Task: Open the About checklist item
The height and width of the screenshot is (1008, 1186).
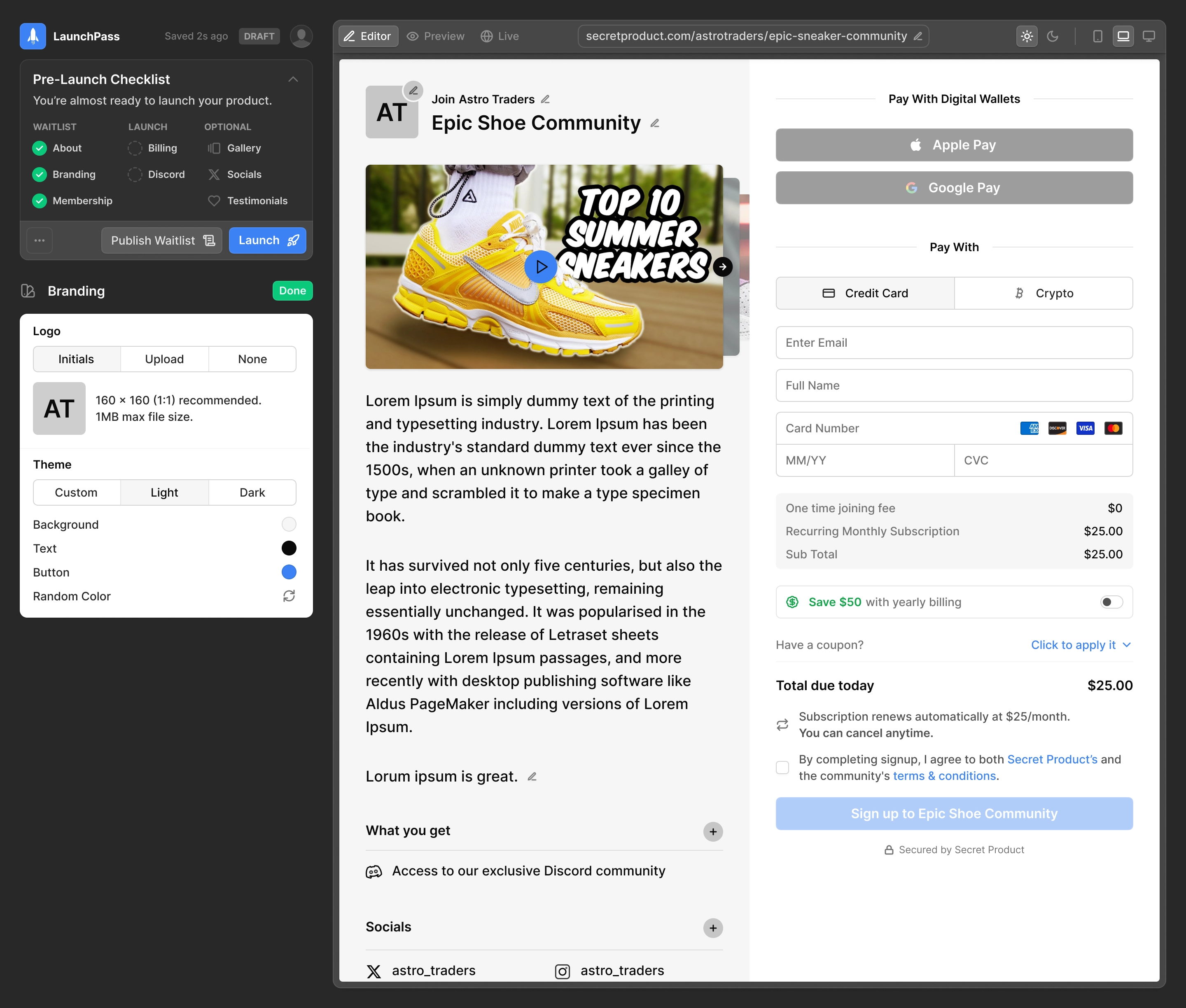Action: (x=57, y=148)
